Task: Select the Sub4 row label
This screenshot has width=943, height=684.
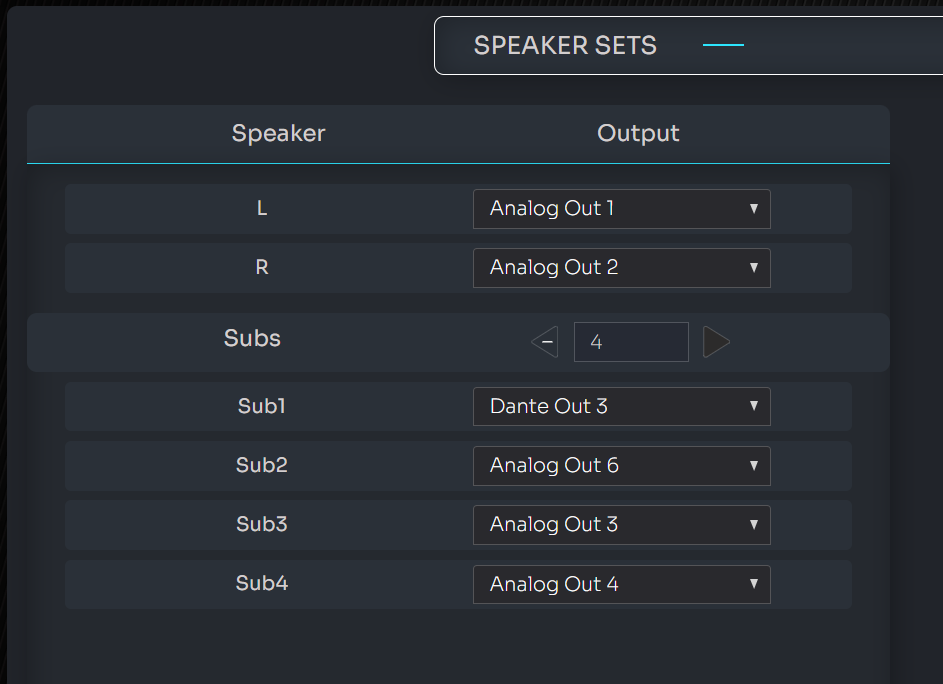Action: pyautogui.click(x=262, y=584)
